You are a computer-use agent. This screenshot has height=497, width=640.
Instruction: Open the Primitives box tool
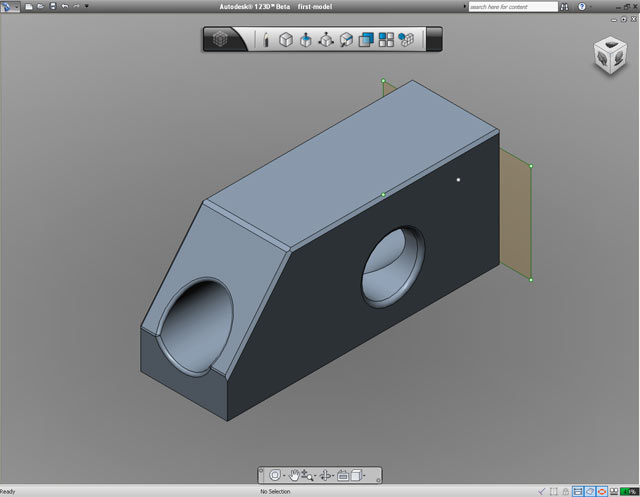(286, 40)
